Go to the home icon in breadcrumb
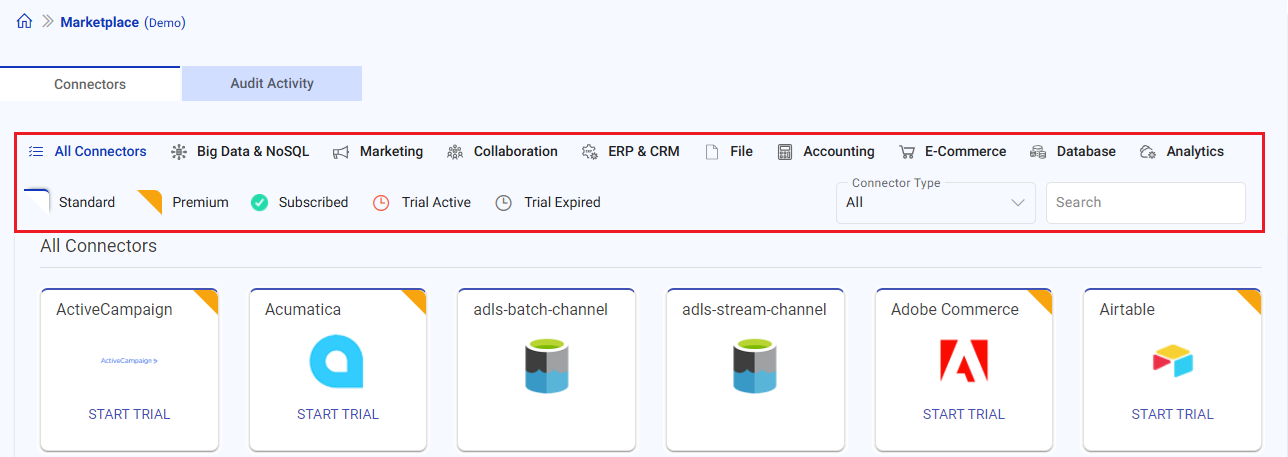 (25, 21)
